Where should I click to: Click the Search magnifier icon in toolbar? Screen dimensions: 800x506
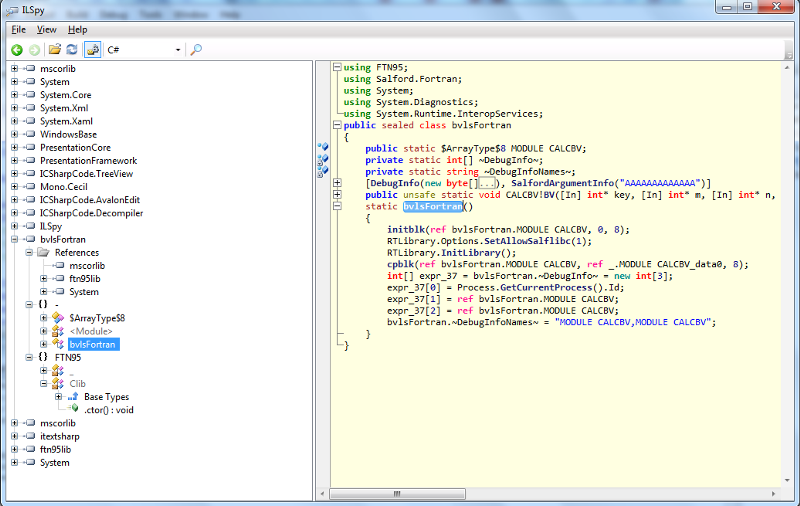196,49
